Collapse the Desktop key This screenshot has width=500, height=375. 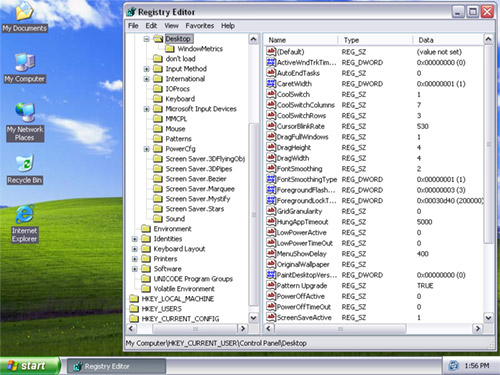pos(146,39)
